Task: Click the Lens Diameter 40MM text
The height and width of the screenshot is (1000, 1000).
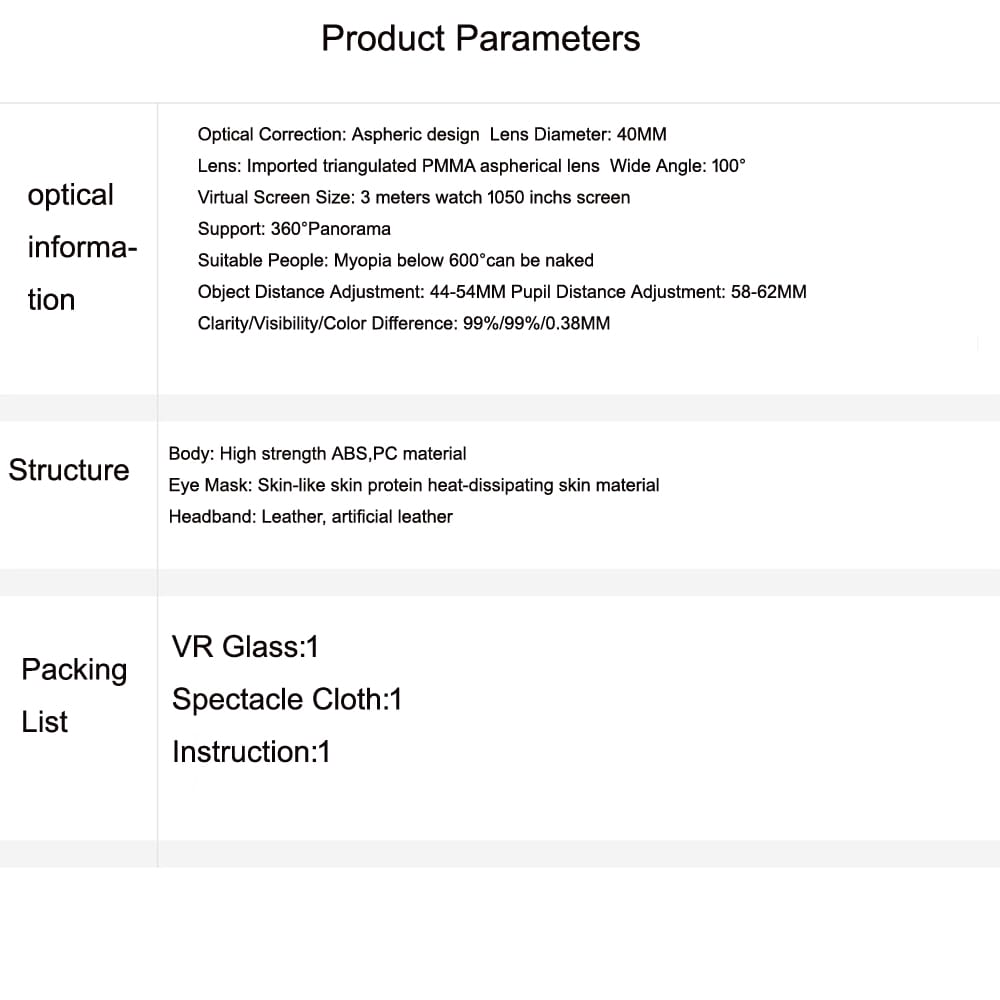Action: pos(578,134)
